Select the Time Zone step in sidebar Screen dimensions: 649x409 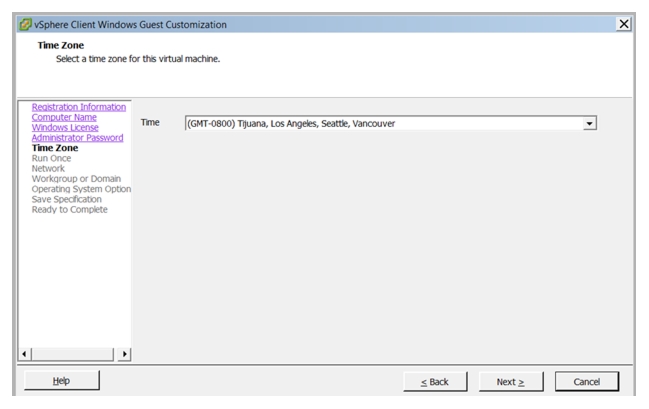[x=55, y=148]
